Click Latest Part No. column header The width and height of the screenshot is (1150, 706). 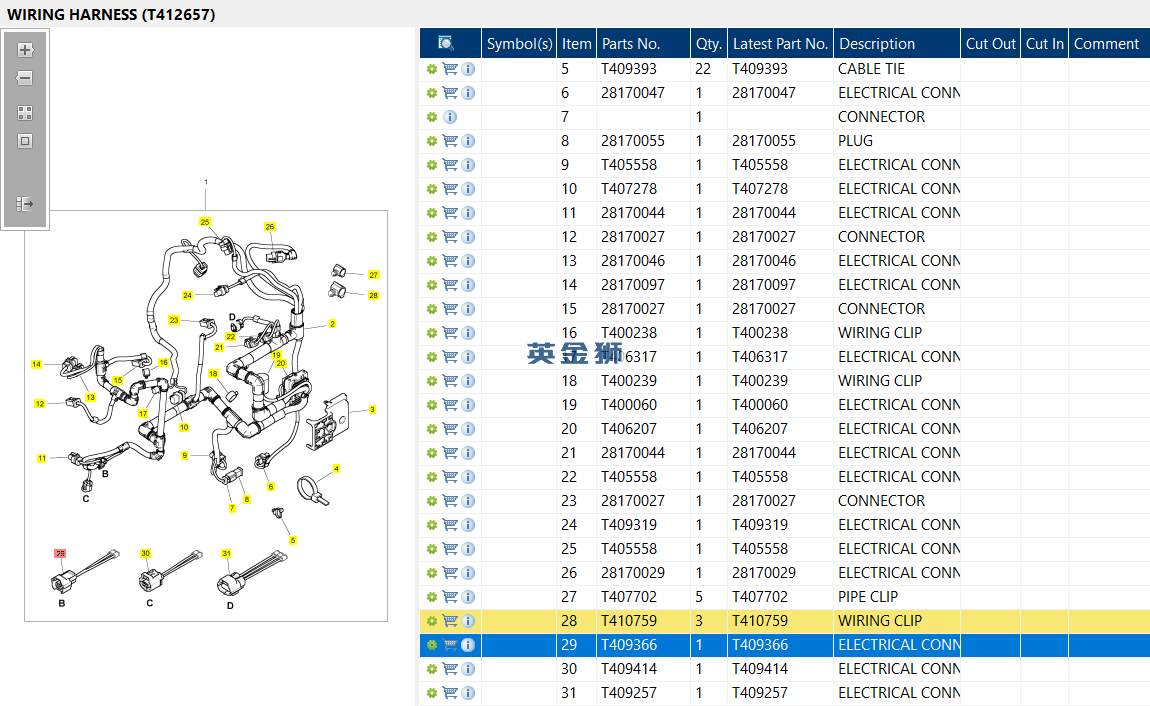780,43
